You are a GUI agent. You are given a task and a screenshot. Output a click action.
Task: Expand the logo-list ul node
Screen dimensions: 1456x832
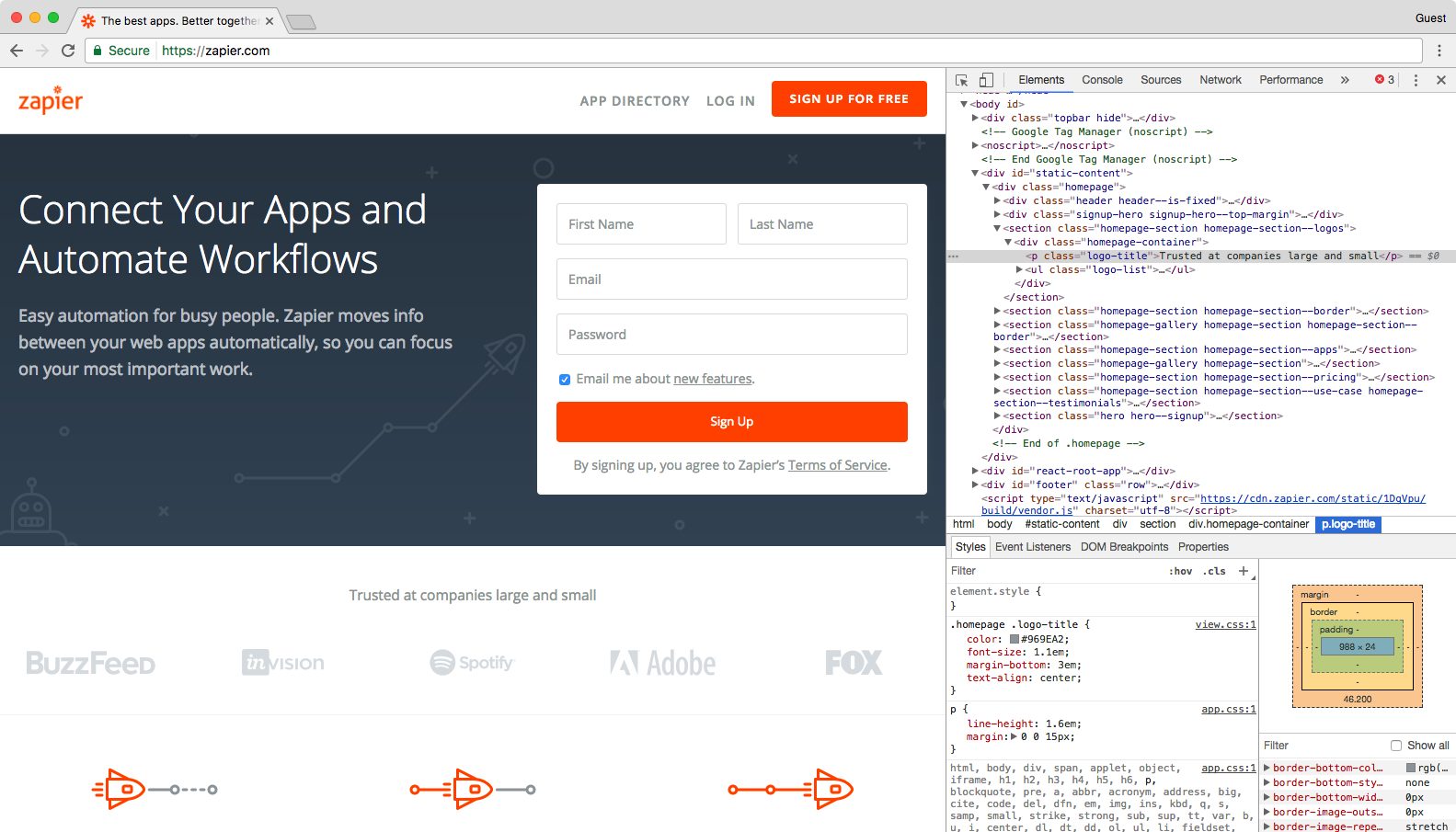[1019, 270]
